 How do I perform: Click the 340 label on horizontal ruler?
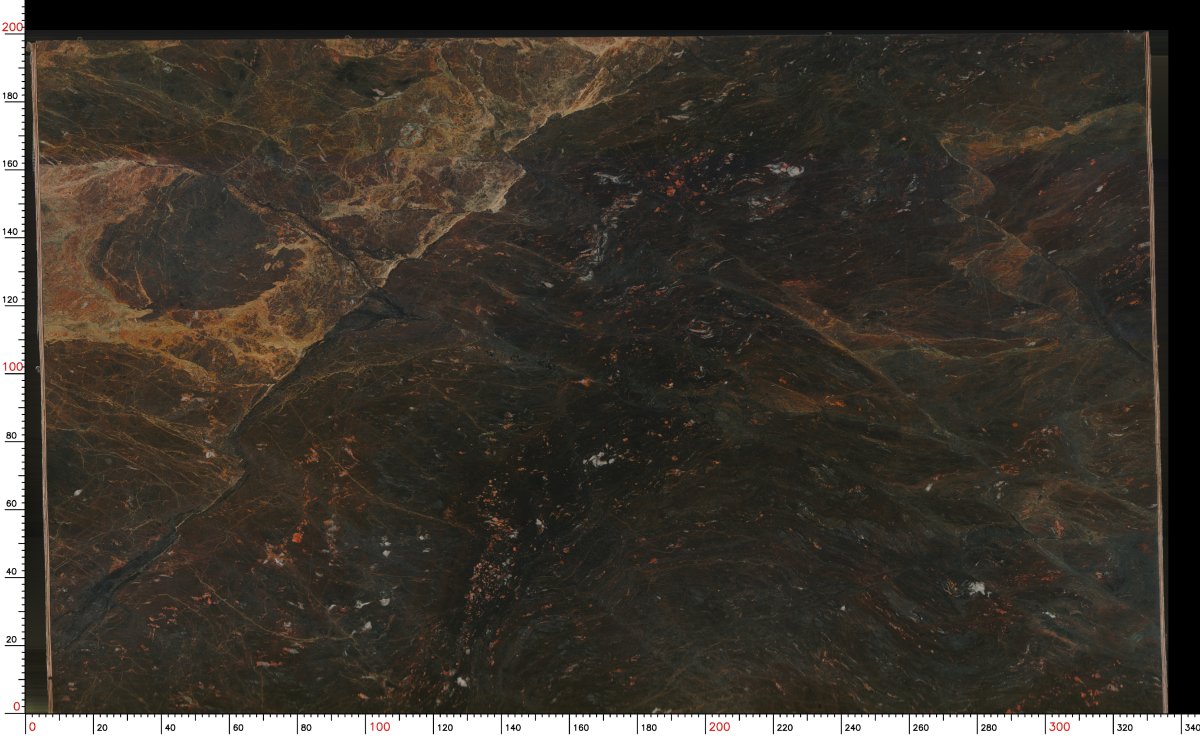1190,727
